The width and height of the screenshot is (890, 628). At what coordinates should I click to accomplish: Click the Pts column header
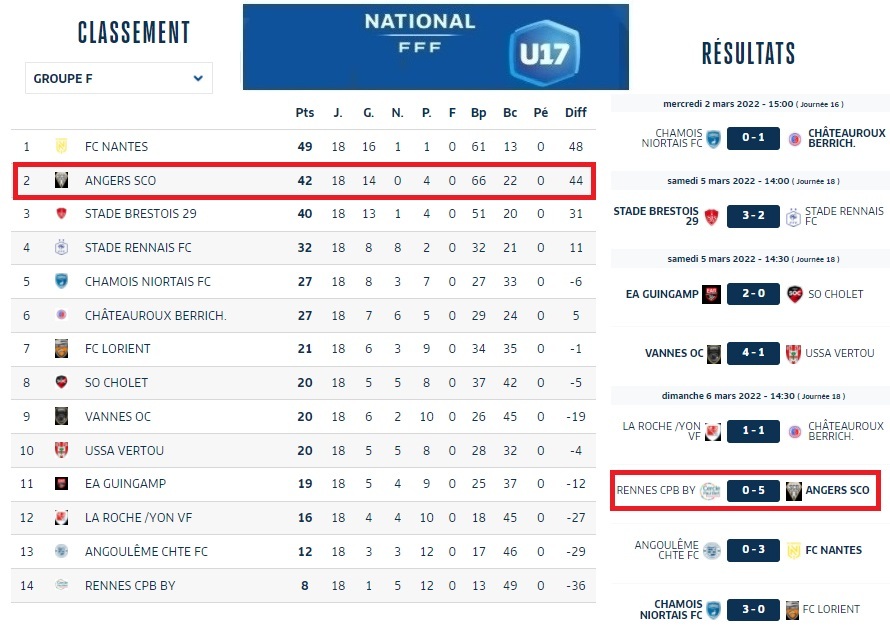pos(305,113)
